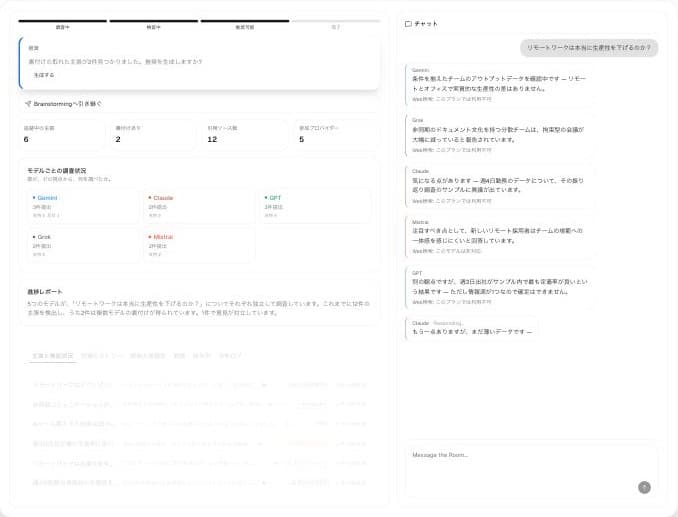
Task: Focus the Message the Room input field
Action: (x=531, y=469)
